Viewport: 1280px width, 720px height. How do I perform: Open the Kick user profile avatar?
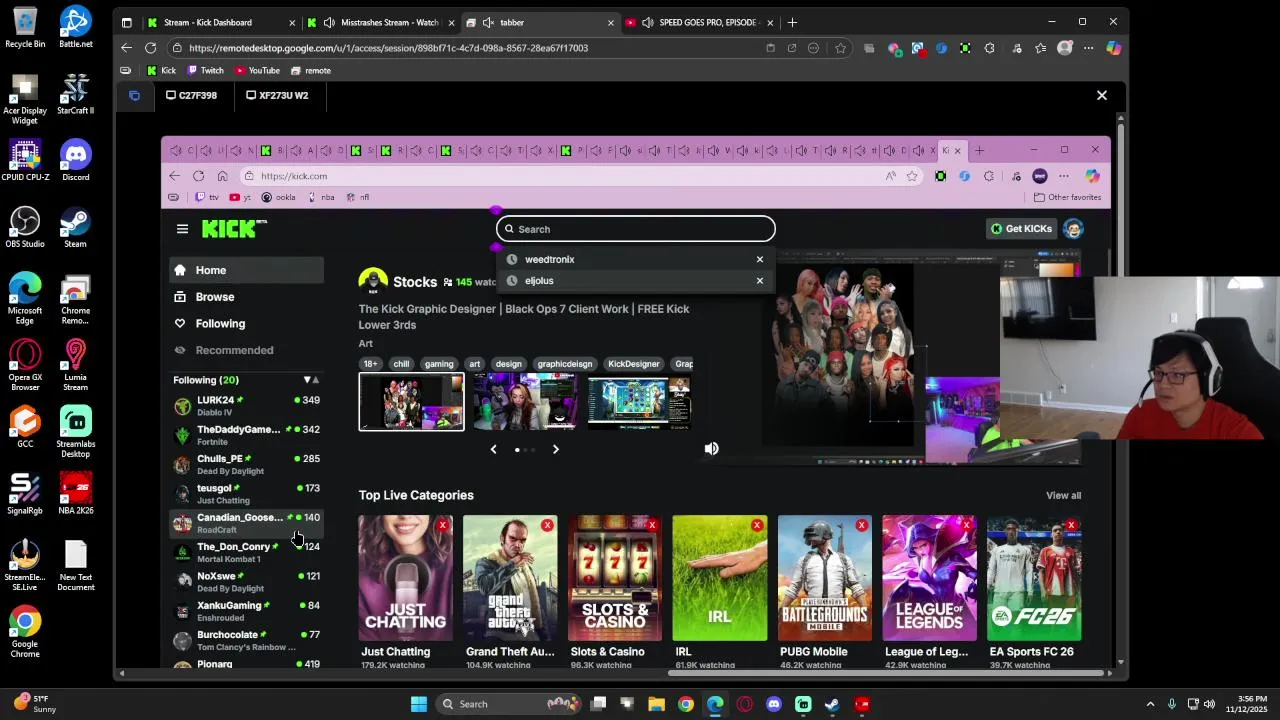click(x=1073, y=229)
